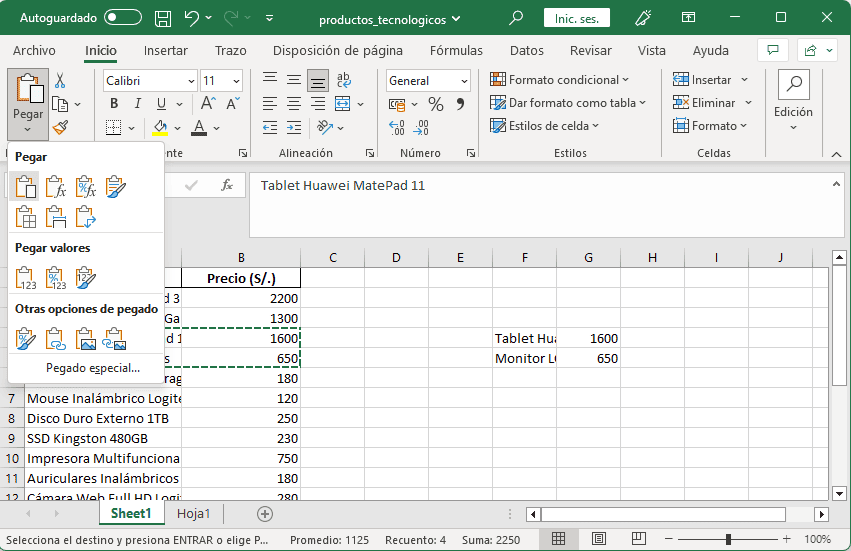
Task: Apply comma style format
Action: tap(460, 104)
